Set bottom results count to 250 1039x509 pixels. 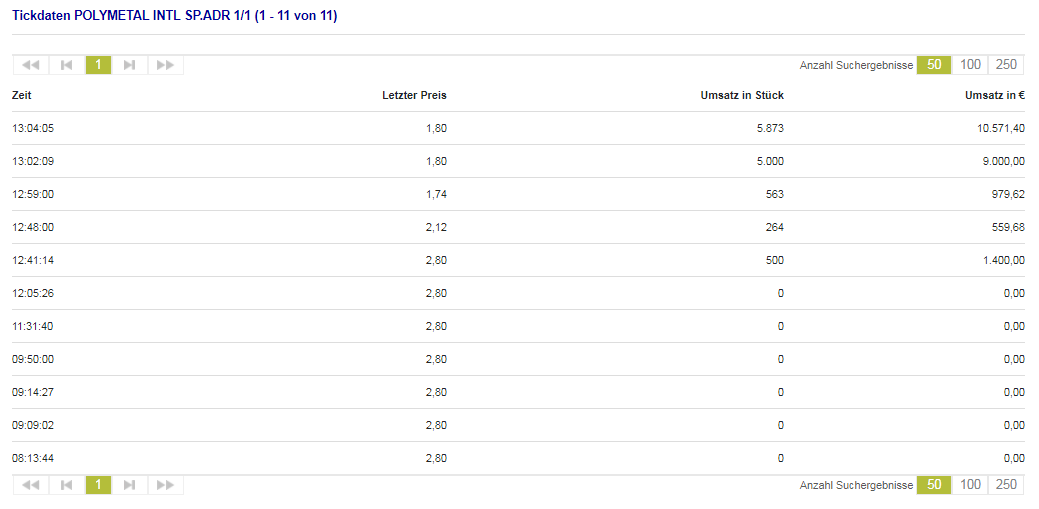pyautogui.click(x=1006, y=485)
